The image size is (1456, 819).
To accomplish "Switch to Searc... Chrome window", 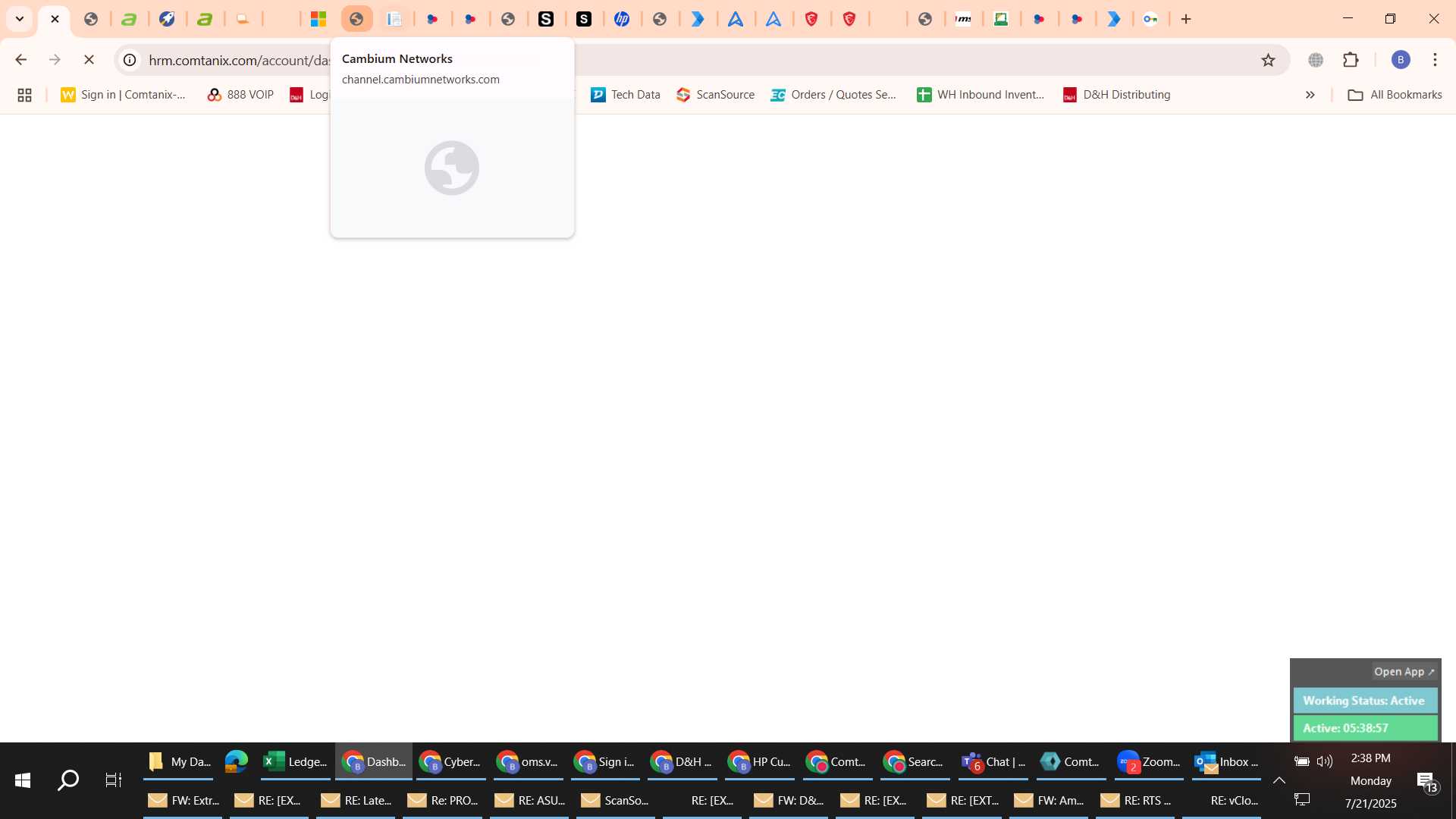I will [x=915, y=762].
